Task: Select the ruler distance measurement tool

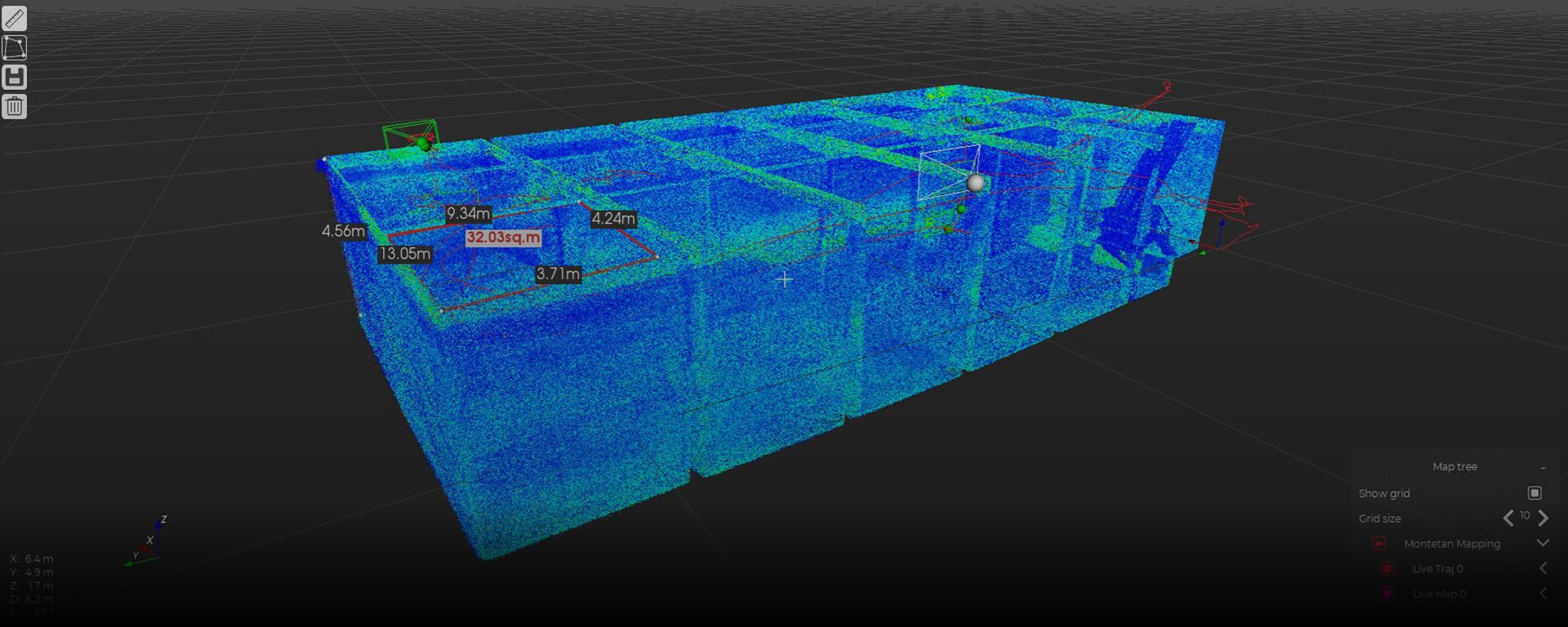Action: [15, 18]
